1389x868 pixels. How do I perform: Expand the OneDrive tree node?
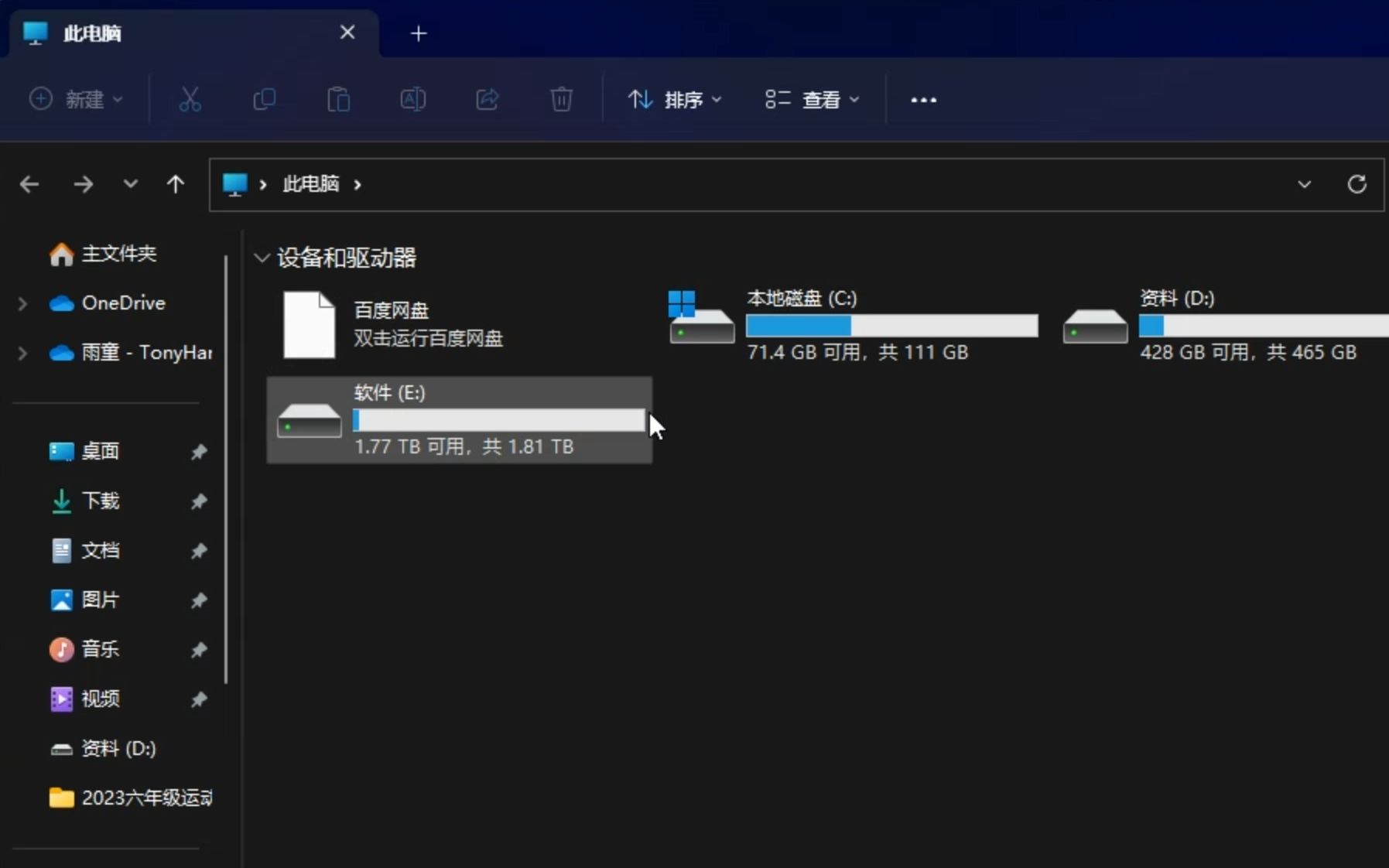pos(22,303)
